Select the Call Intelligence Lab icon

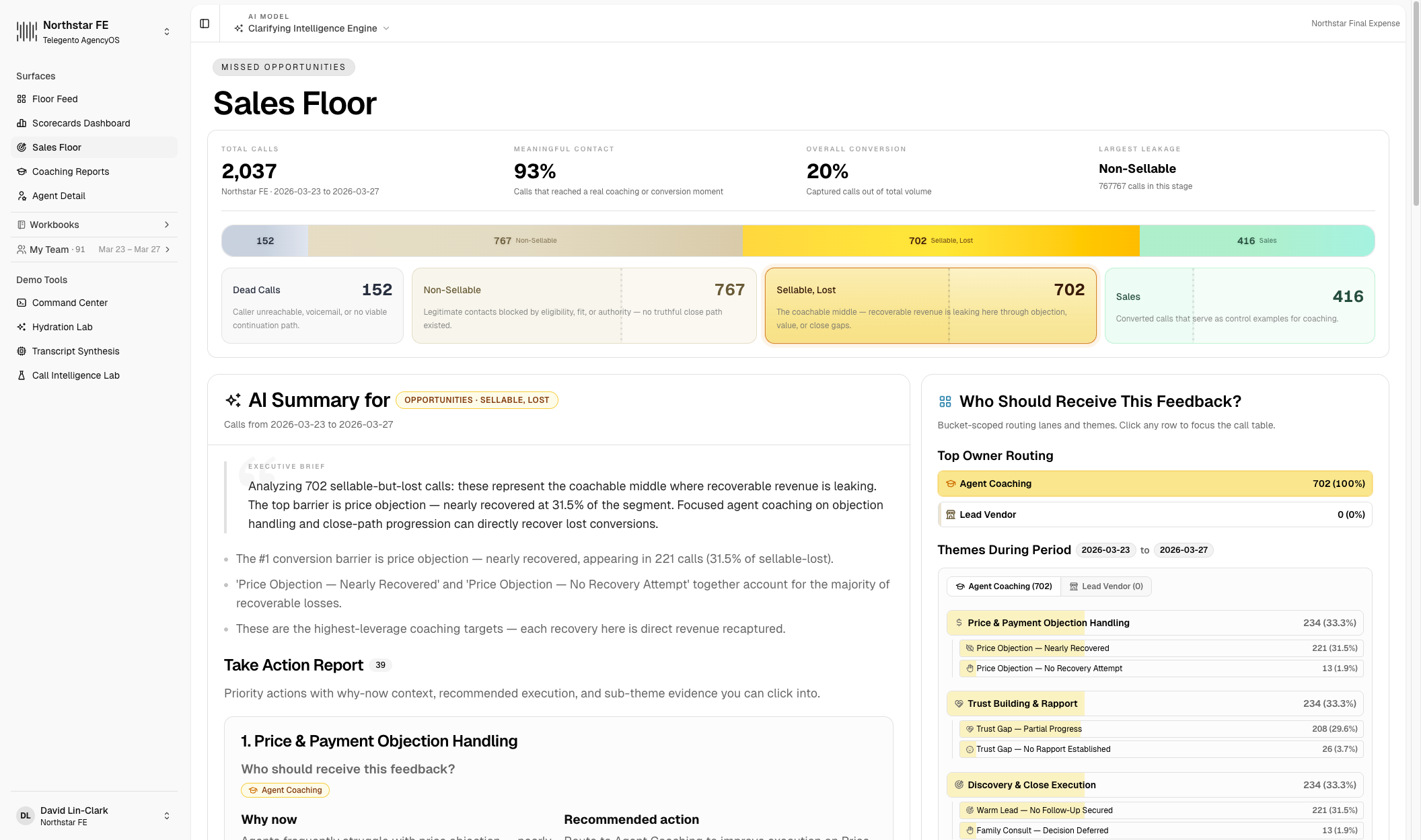pyautogui.click(x=21, y=375)
